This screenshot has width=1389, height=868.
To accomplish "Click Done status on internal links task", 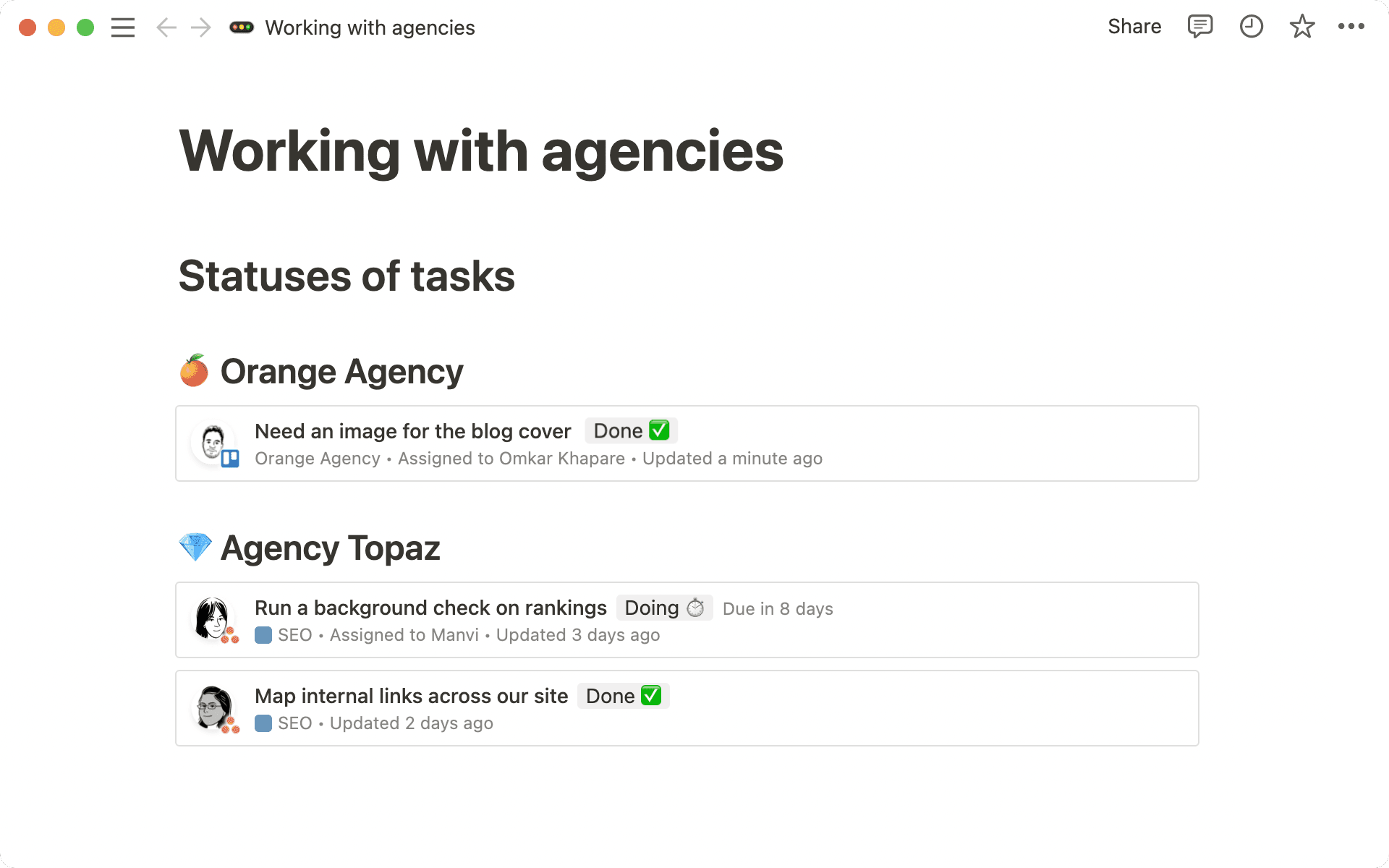I will coord(624,696).
